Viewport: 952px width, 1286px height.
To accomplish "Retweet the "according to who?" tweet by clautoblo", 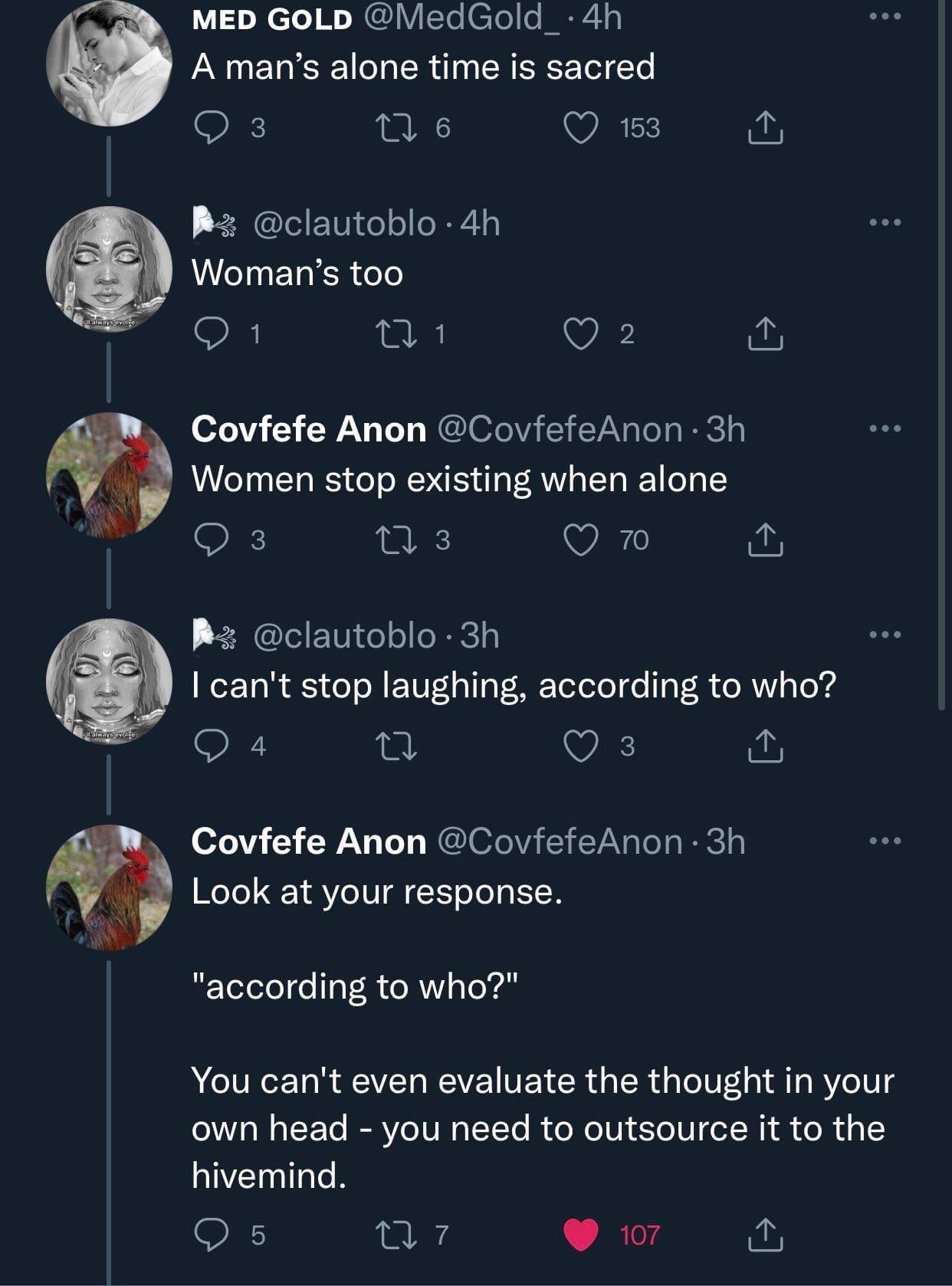I will [x=399, y=746].
